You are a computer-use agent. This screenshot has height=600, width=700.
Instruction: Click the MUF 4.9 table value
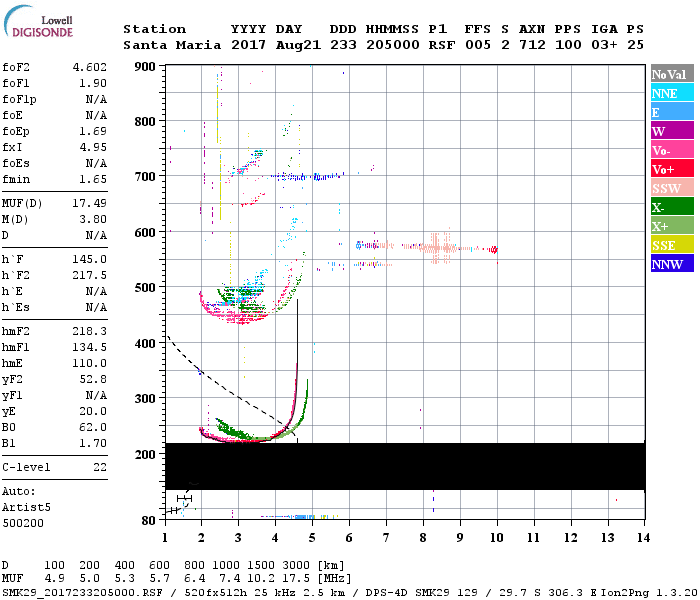[x=54, y=579]
